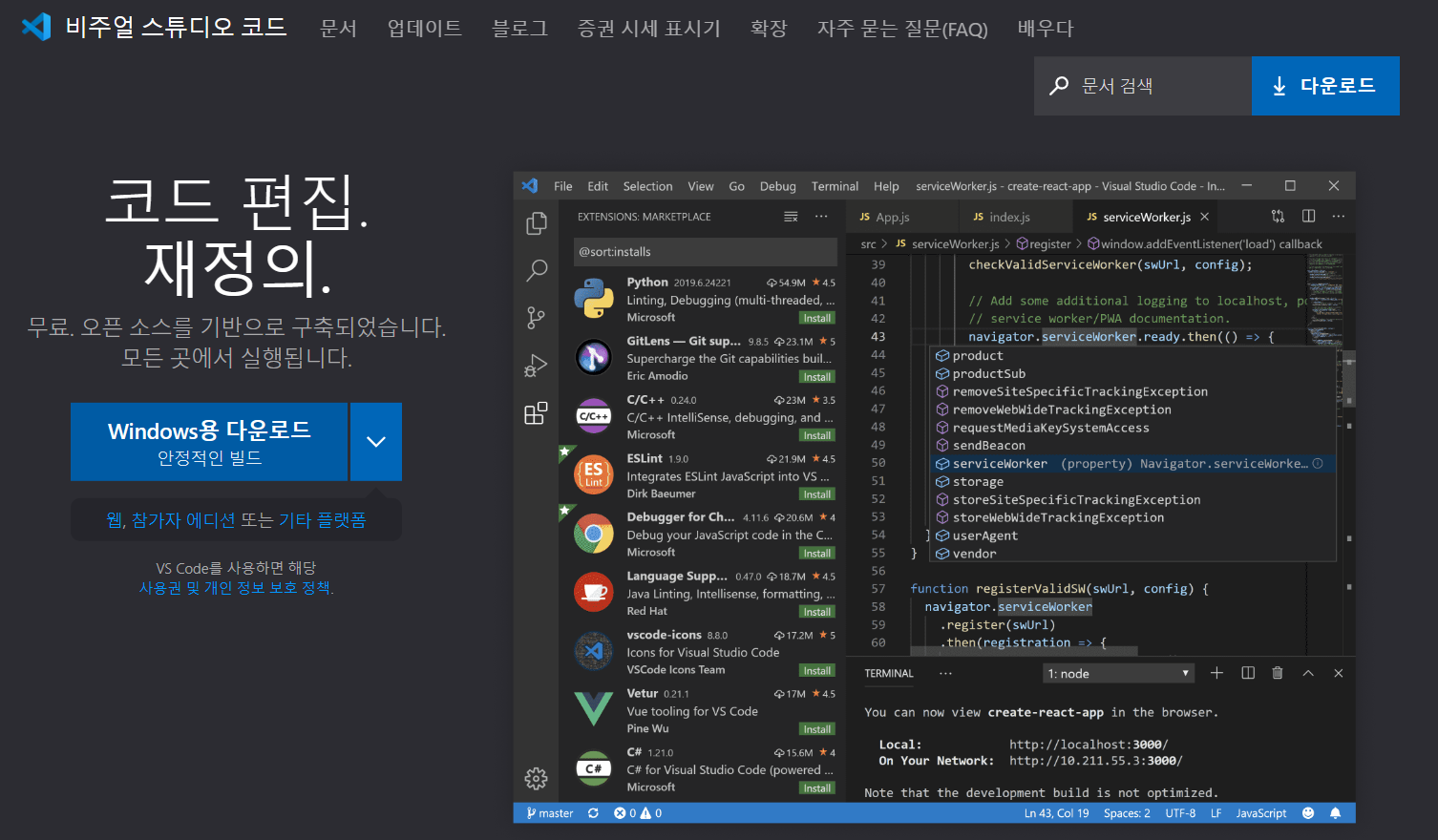Click the Vetur extension icon
This screenshot has height=840, width=1438.
594,709
